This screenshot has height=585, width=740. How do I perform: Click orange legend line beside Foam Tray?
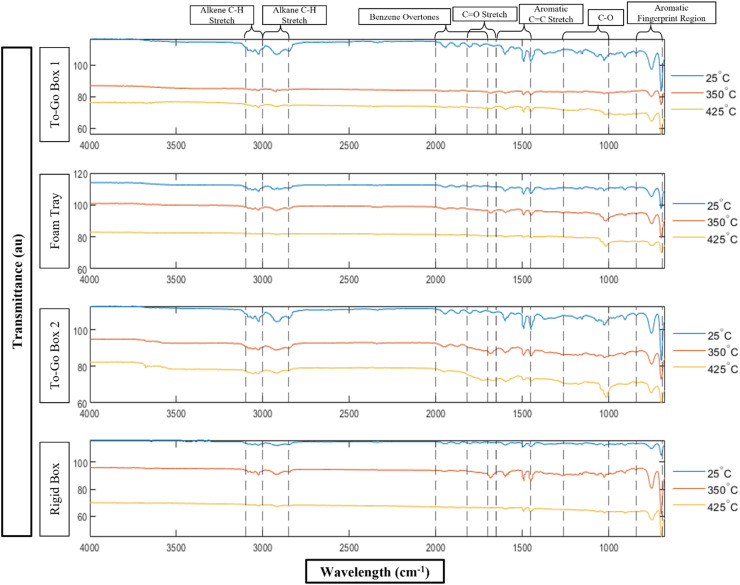click(x=688, y=220)
